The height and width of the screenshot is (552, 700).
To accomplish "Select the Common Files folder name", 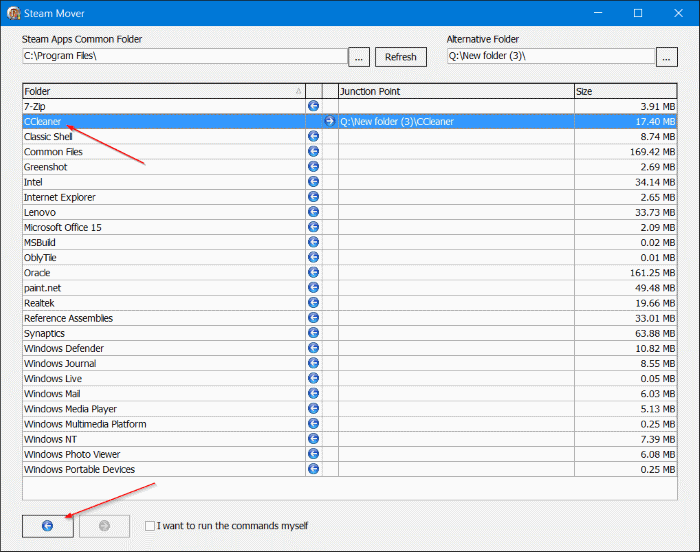I will click(x=53, y=152).
